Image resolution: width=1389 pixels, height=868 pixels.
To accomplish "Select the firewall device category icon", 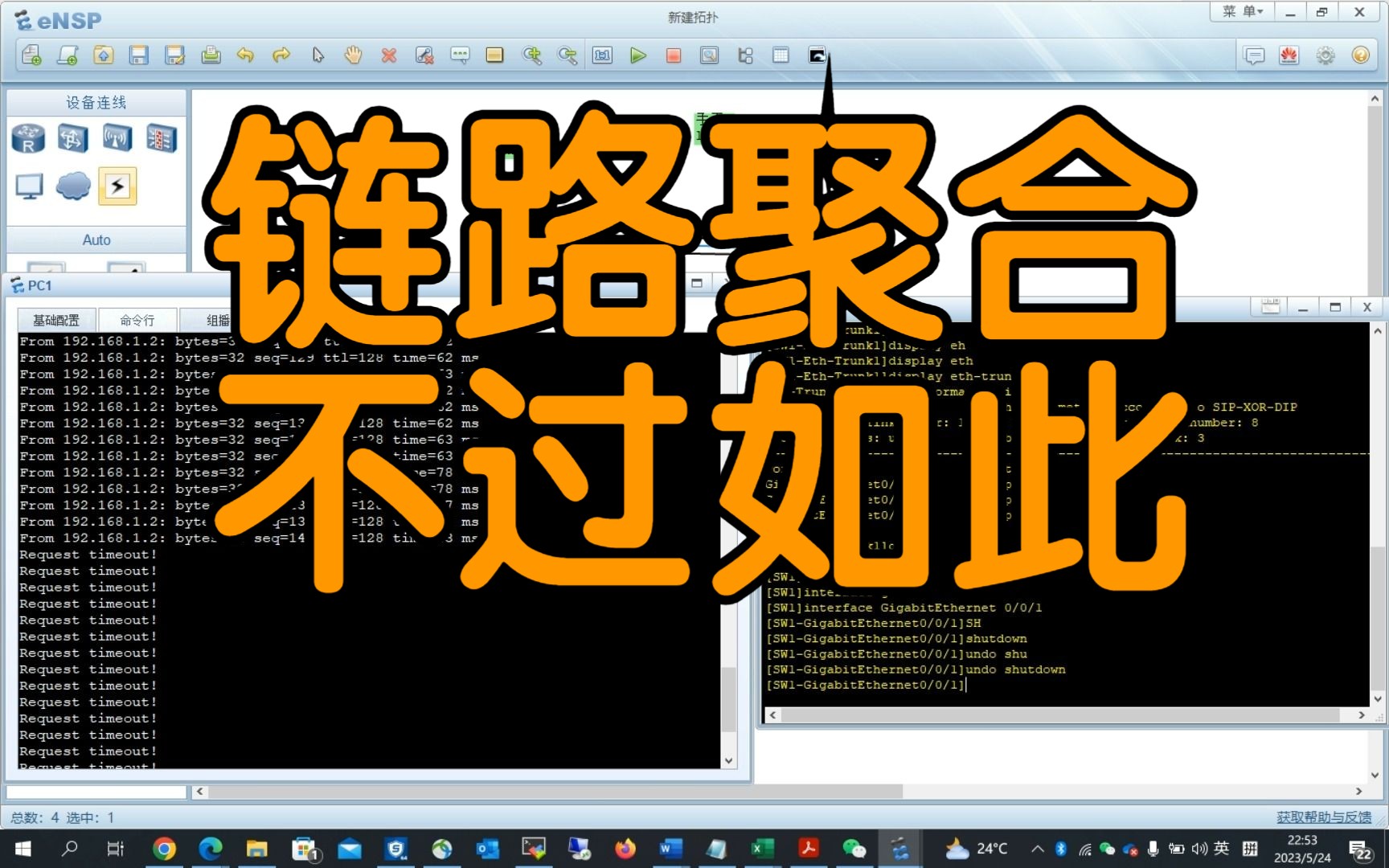I will point(161,139).
